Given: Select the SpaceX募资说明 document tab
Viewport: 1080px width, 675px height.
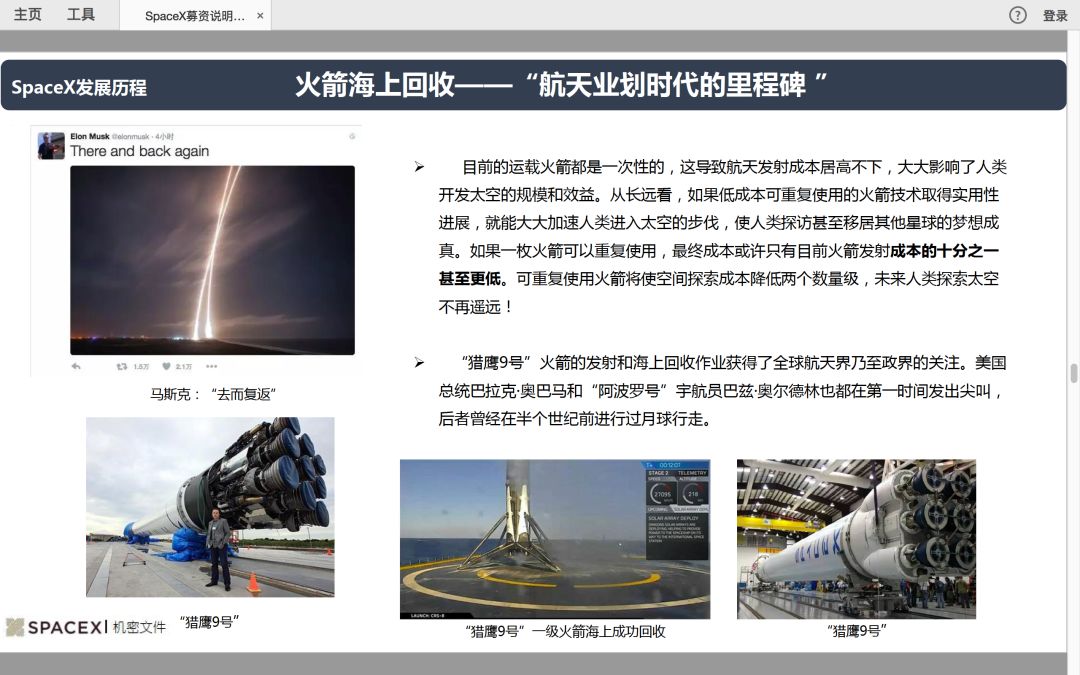Looking at the screenshot, I should [195, 16].
